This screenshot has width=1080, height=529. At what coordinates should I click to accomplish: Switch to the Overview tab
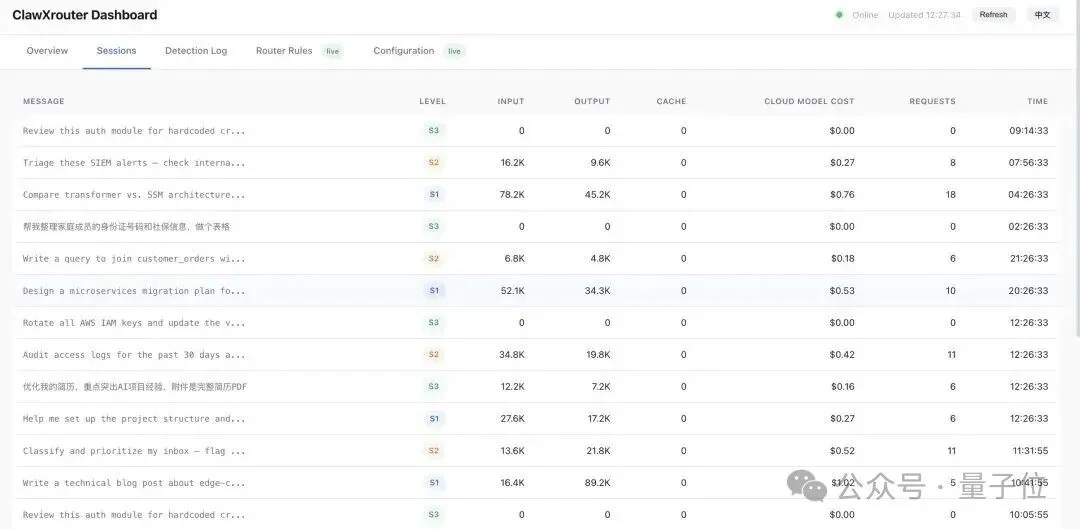(47, 51)
